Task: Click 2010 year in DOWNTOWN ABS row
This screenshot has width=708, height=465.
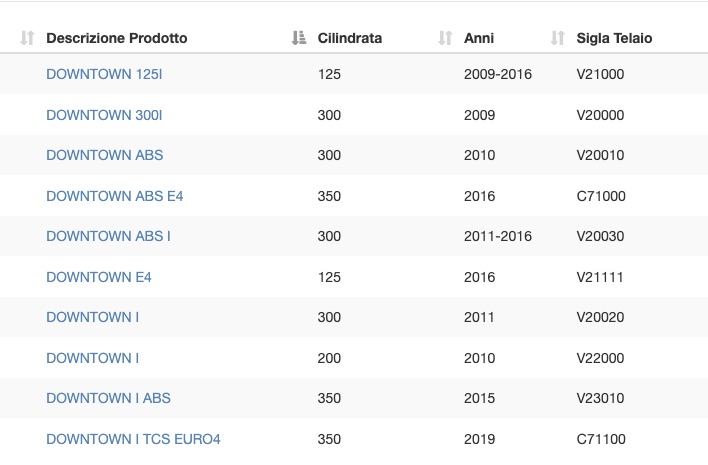Action: tap(479, 155)
